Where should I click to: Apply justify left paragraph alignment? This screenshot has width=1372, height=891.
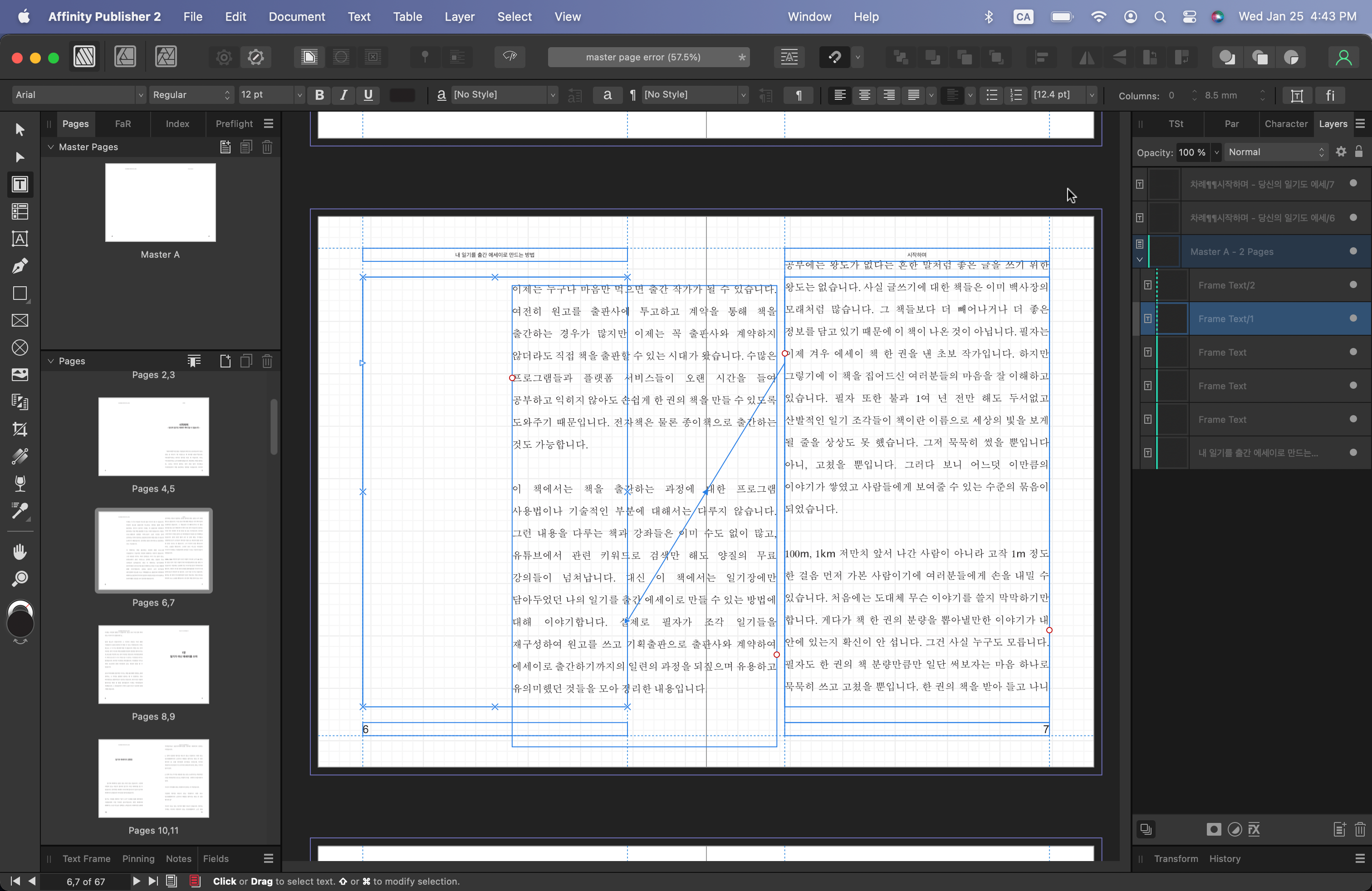point(913,95)
